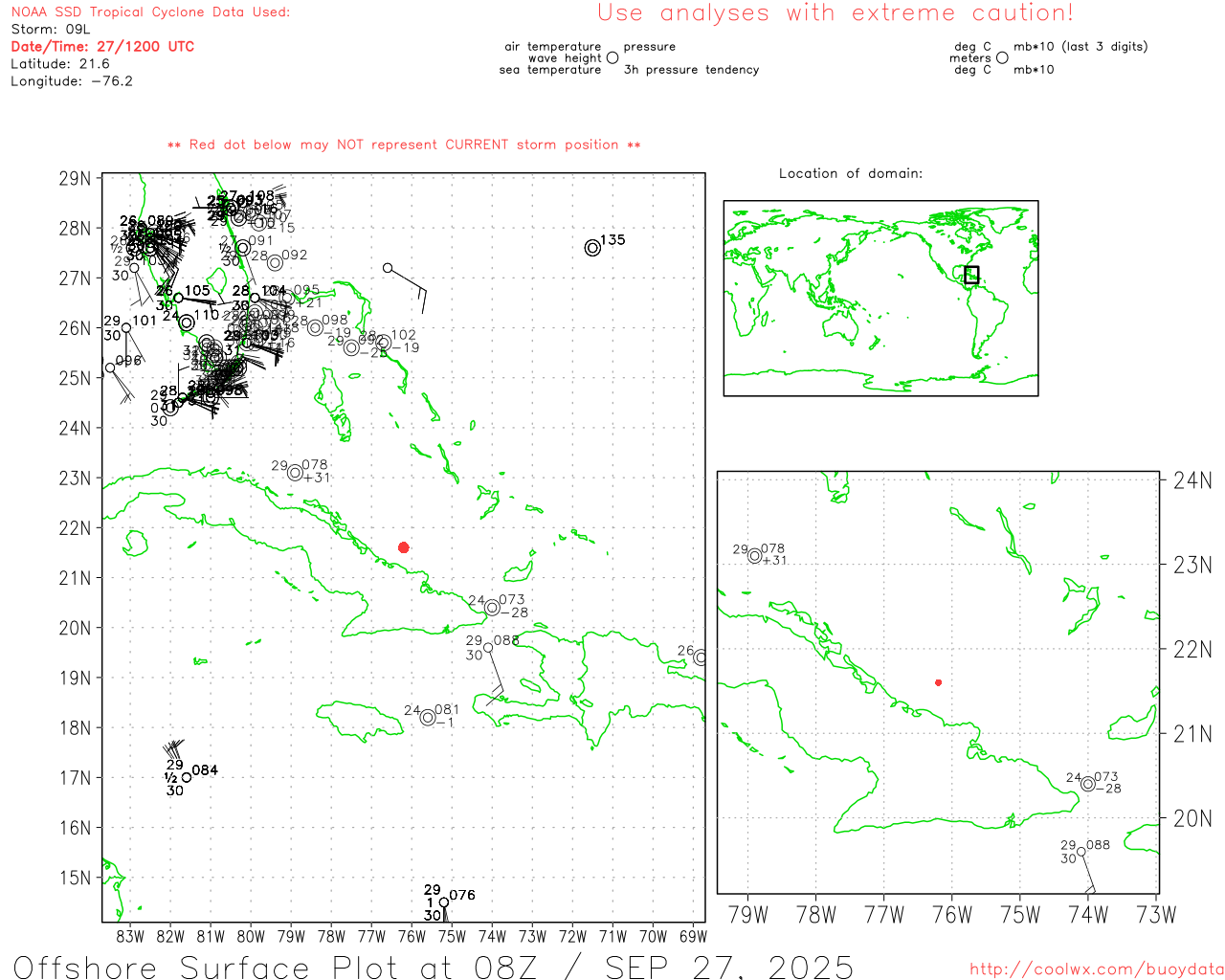Click the 29N latitude label on the main map
Image resolution: width=1225 pixels, height=980 pixels.
[x=76, y=179]
